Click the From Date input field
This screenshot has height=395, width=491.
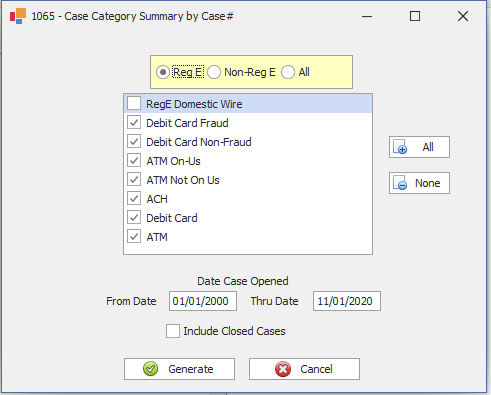(x=203, y=301)
